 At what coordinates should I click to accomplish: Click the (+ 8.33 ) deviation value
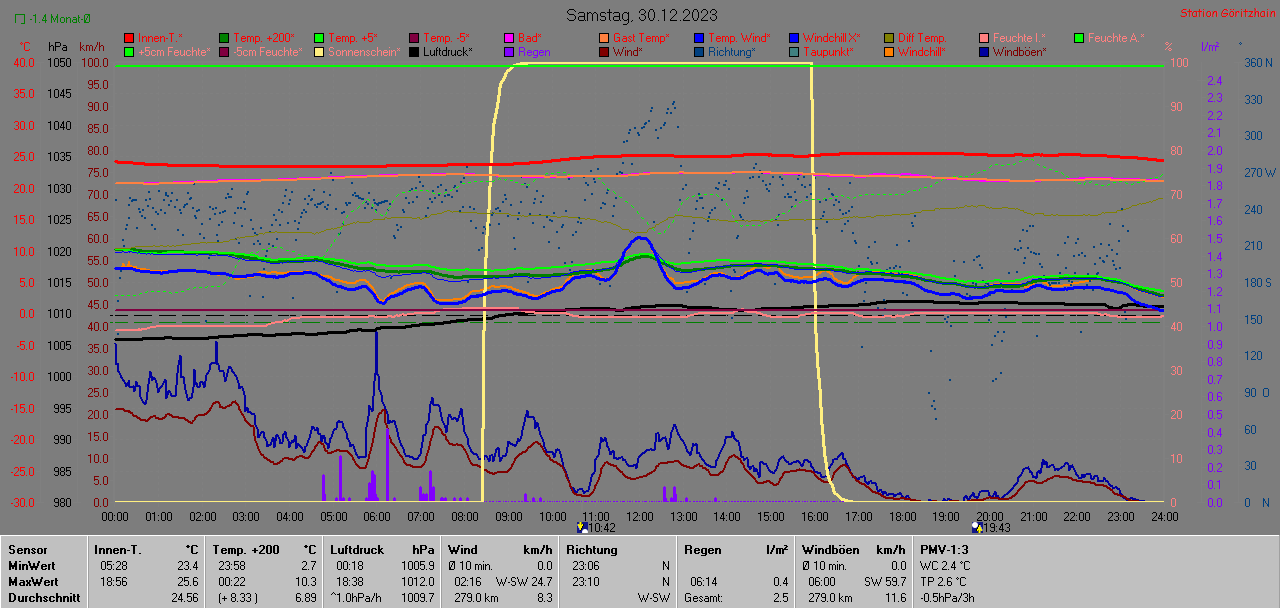(x=237, y=597)
